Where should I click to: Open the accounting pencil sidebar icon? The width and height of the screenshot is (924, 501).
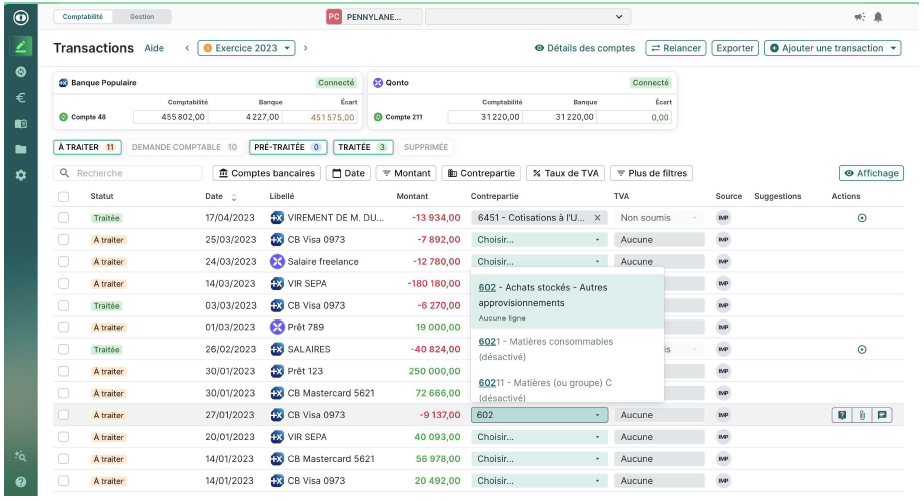[21, 46]
